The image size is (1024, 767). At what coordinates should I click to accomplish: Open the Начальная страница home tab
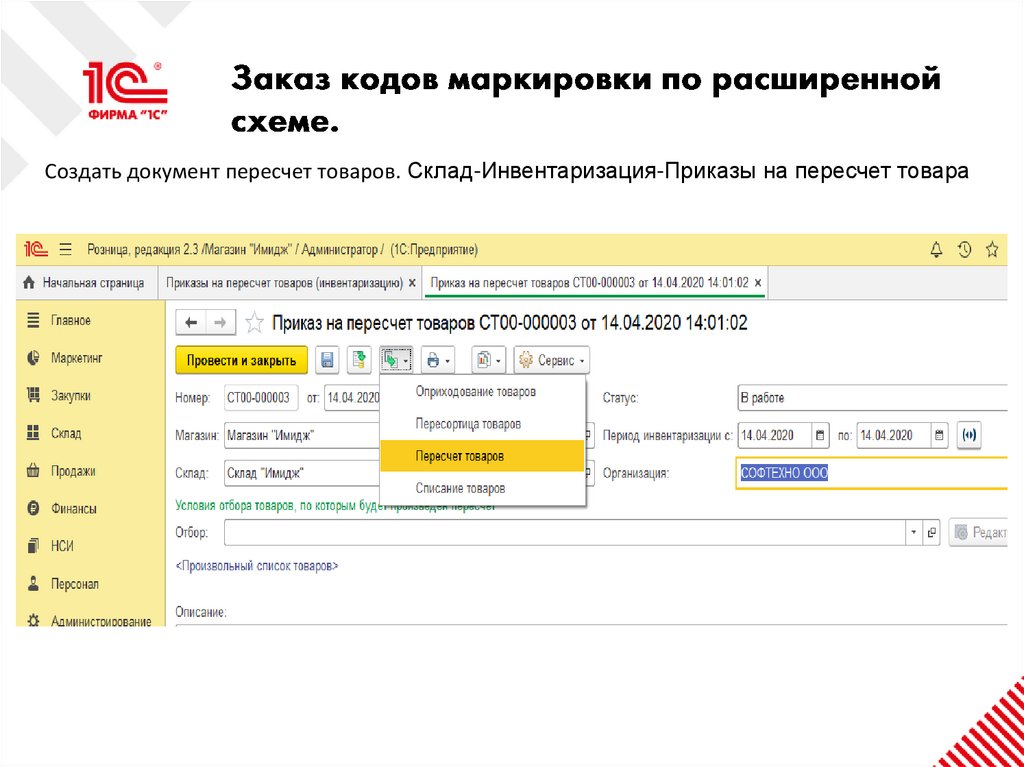(84, 284)
